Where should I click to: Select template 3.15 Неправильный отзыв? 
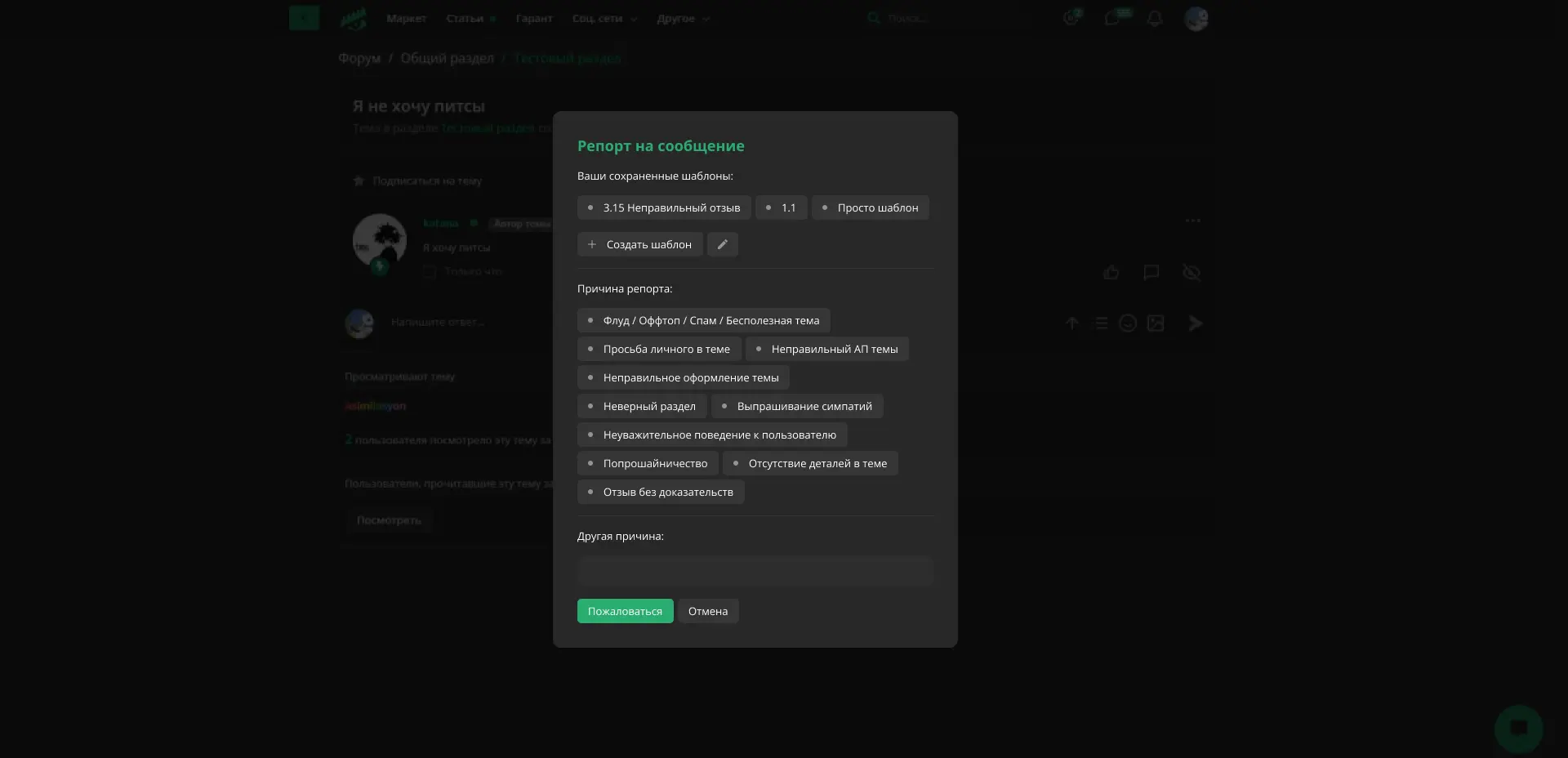664,207
